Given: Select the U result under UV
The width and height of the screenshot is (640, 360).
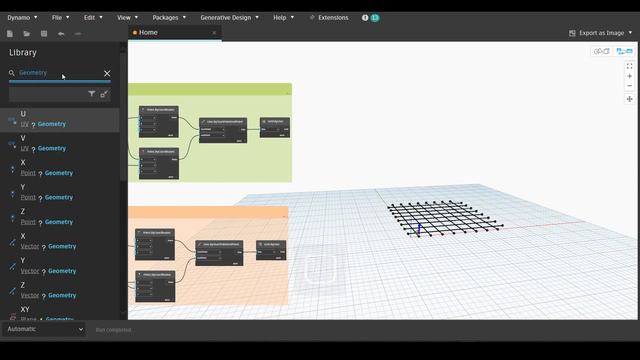Looking at the screenshot, I should 60,119.
